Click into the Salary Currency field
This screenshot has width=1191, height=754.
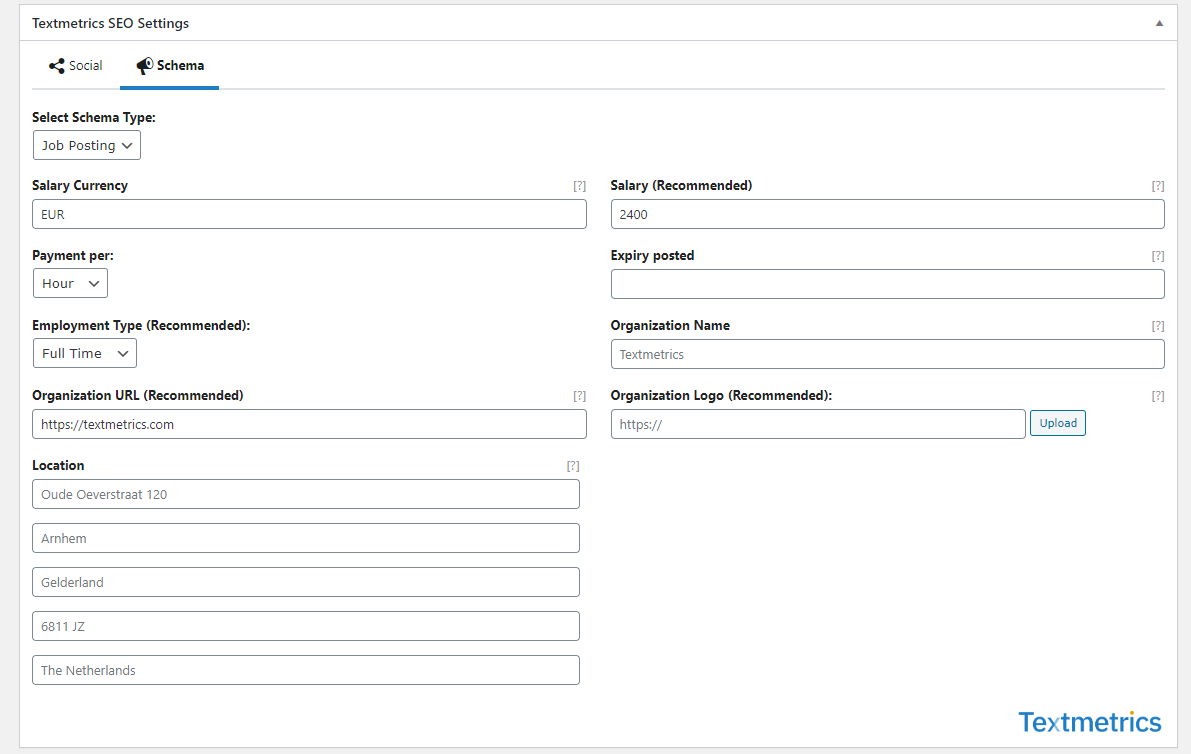click(x=309, y=214)
